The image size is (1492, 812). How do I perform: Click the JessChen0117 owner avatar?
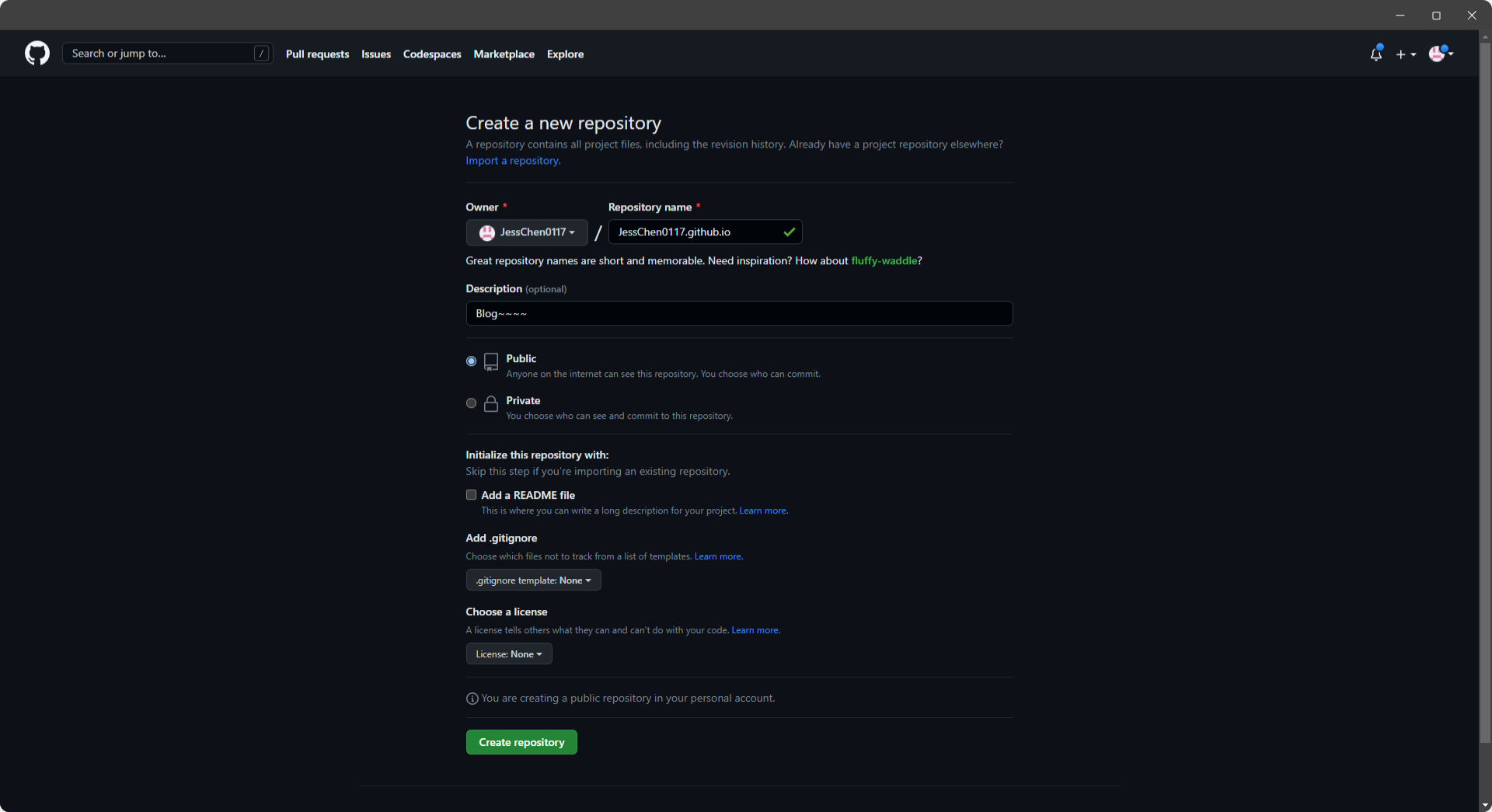pos(487,232)
